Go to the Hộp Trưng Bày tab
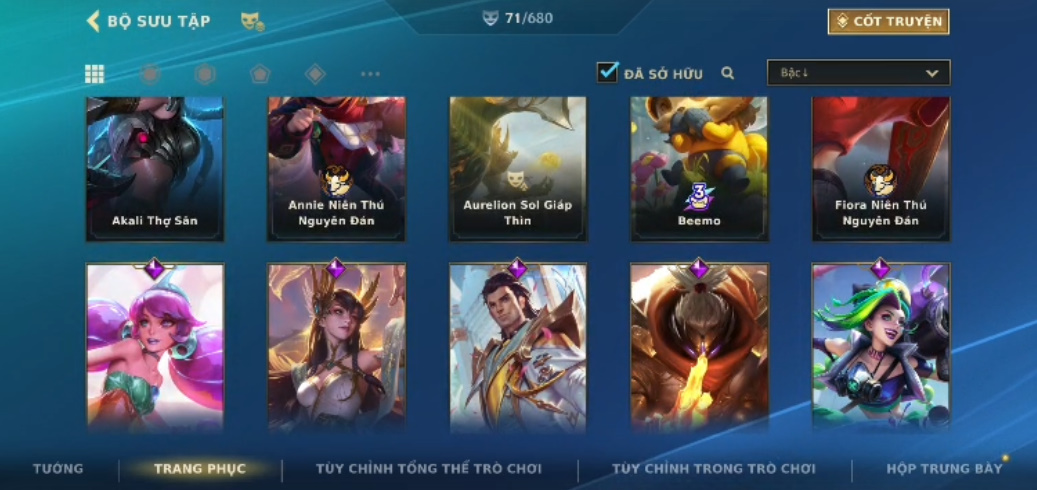This screenshot has width=1037, height=490. tap(944, 469)
